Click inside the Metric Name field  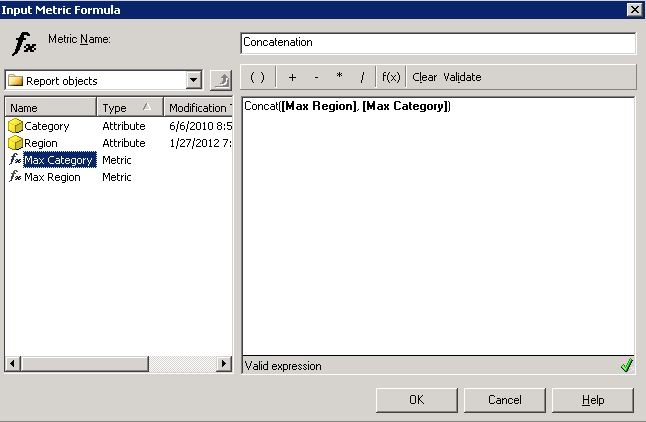pos(438,43)
